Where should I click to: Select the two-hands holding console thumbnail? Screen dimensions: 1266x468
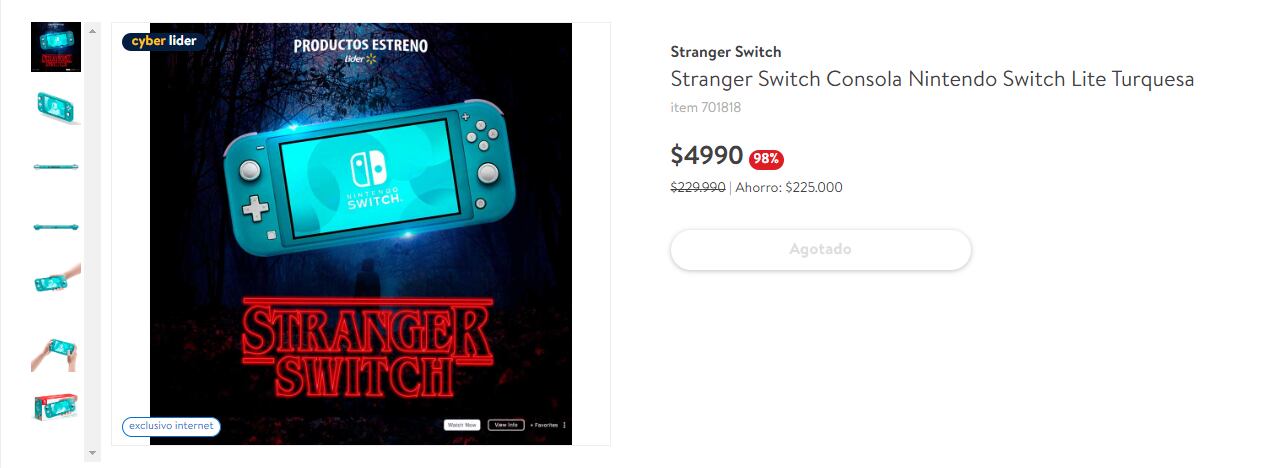[56, 350]
